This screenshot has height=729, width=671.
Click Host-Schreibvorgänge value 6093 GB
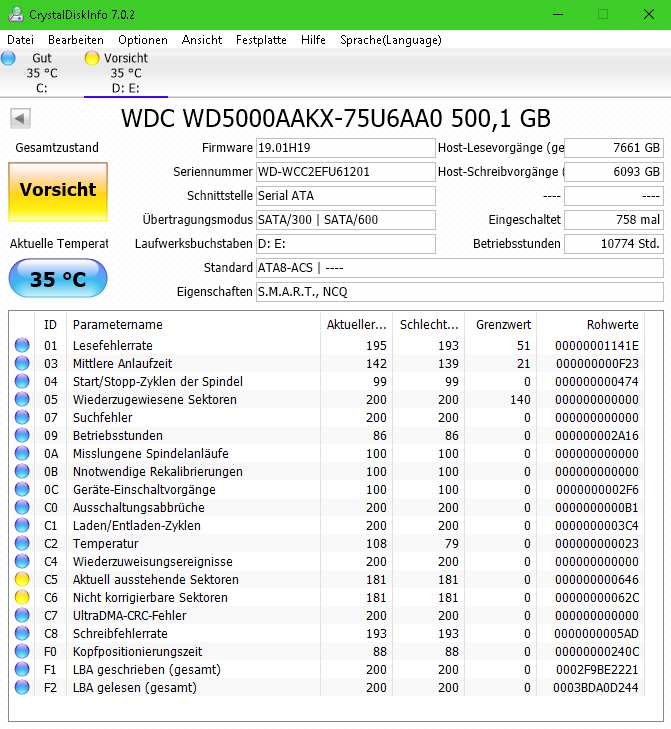pos(614,172)
